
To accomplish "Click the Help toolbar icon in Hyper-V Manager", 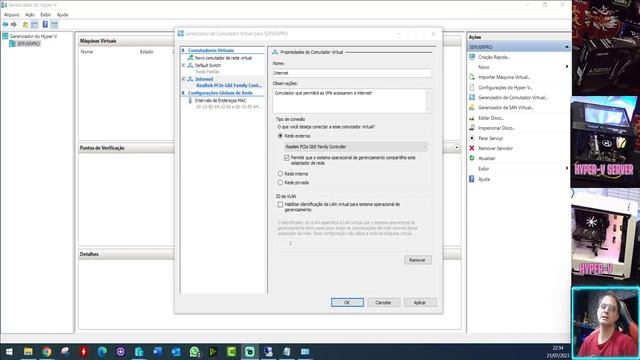I will (x=45, y=24).
